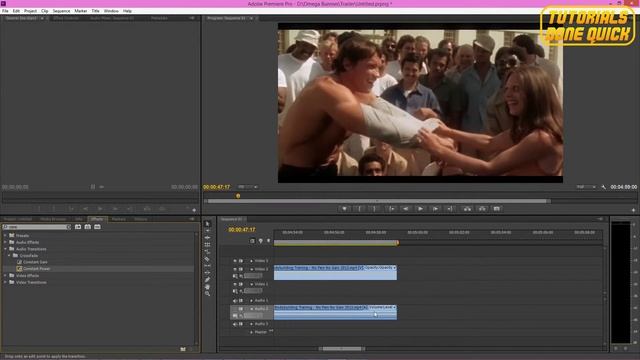Click Mark In button
The height and width of the screenshot is (360, 640).
pyautogui.click(x=360, y=209)
